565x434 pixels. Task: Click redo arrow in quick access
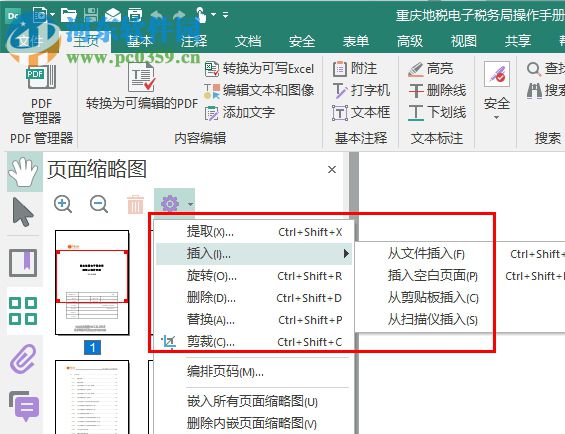[x=179, y=15]
